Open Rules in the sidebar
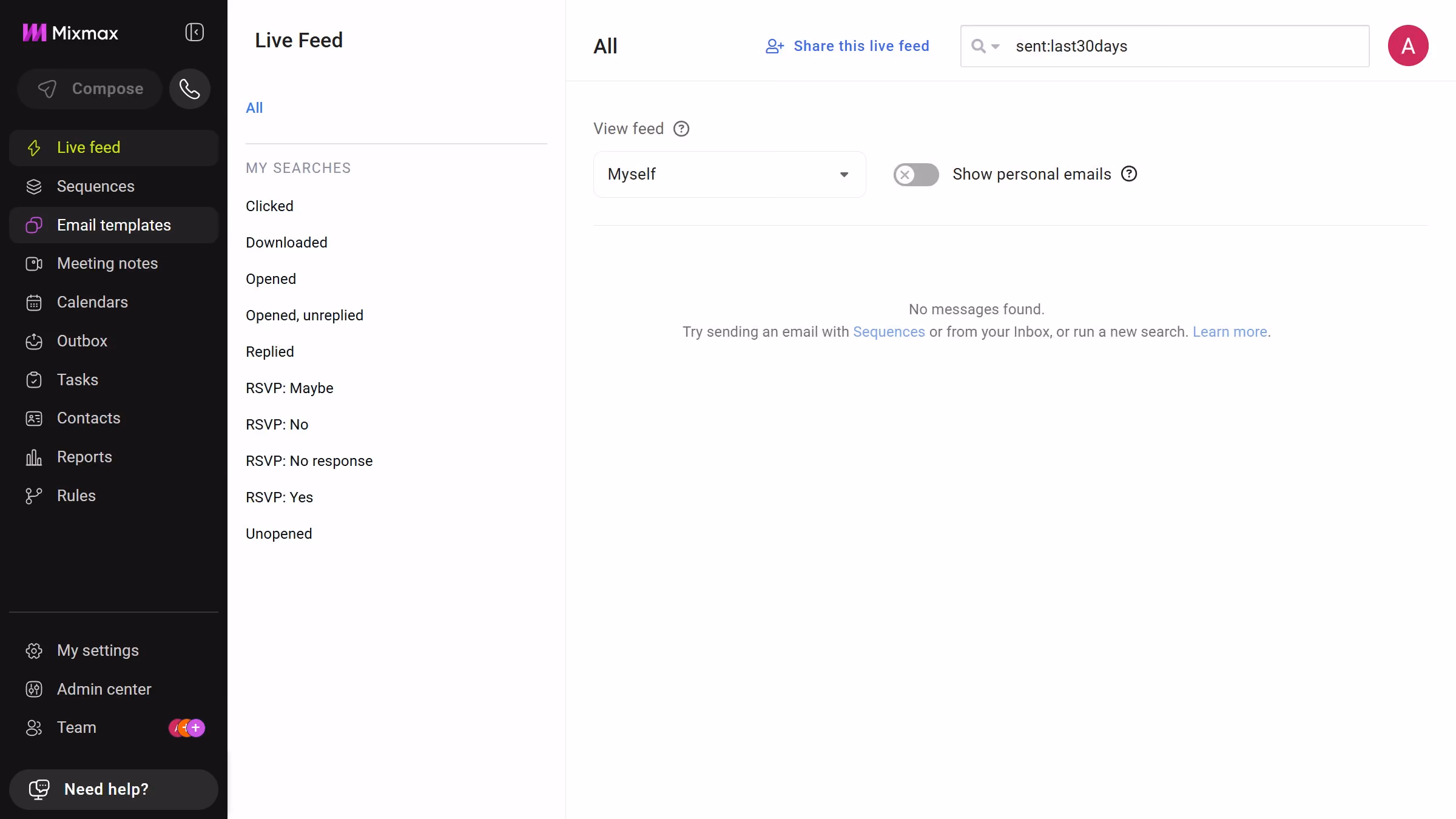 pos(114,496)
